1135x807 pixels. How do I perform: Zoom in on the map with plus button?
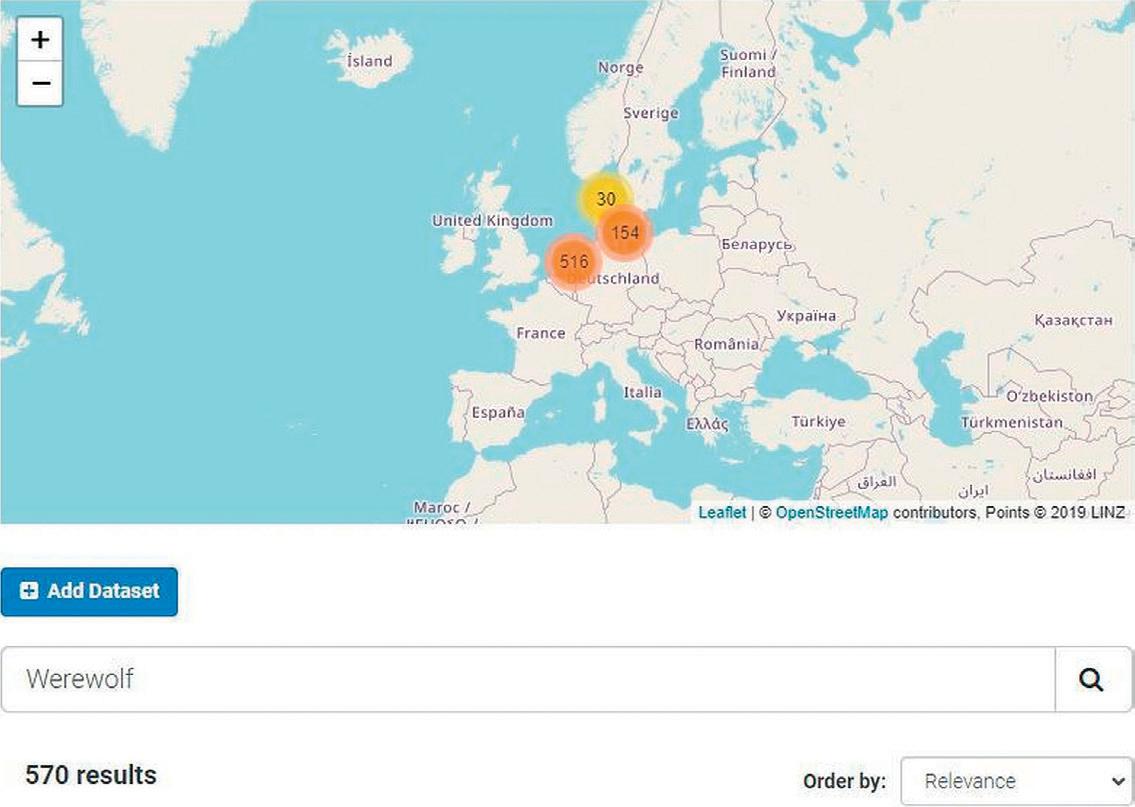pyautogui.click(x=40, y=39)
